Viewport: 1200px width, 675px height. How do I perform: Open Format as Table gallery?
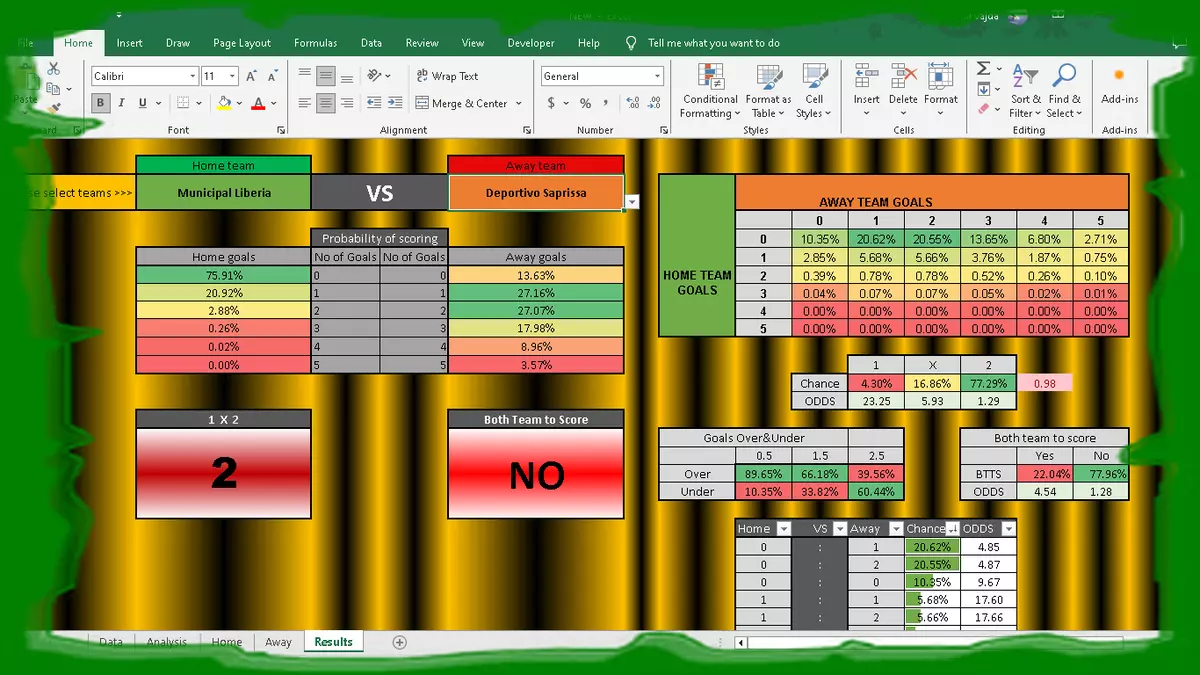tap(768, 92)
